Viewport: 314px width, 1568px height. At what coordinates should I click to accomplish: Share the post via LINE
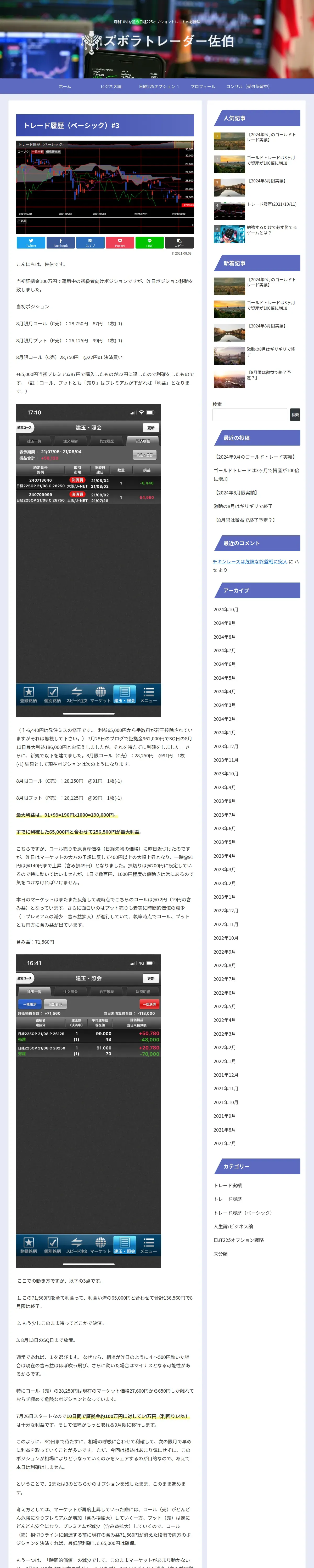click(x=149, y=242)
